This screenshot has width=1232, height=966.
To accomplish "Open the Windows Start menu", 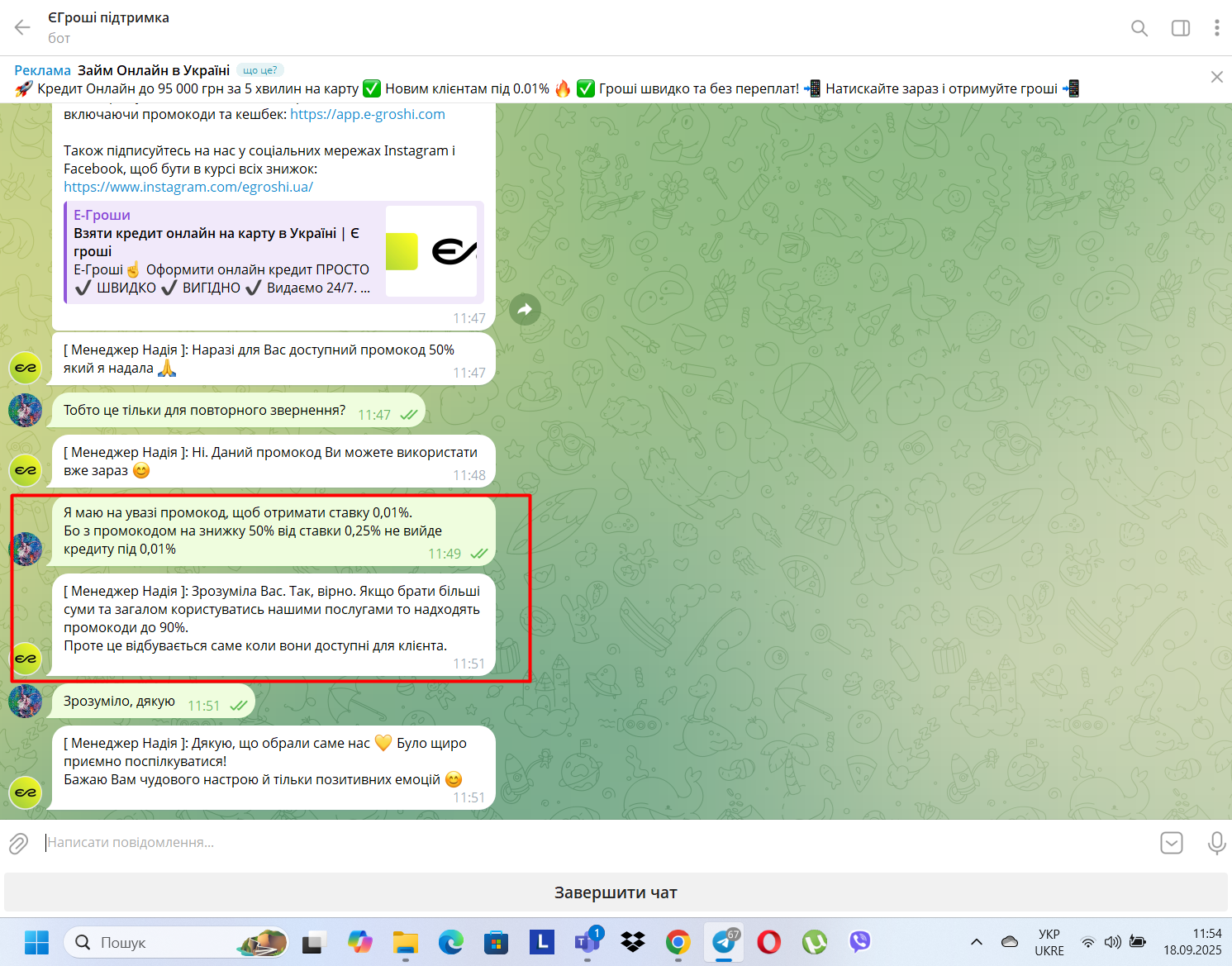I will (x=36, y=942).
